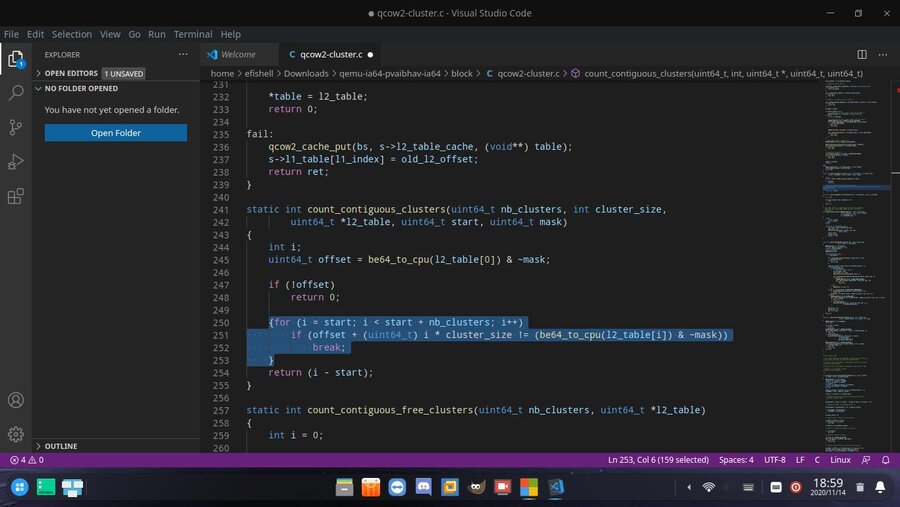Open the Search view in activity bar
900x507 pixels.
pyautogui.click(x=16, y=92)
